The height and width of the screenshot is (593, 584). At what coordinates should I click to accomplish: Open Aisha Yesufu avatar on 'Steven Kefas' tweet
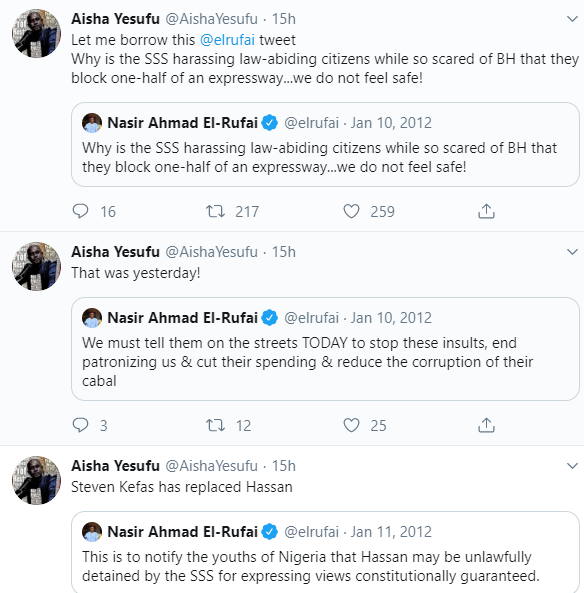36,480
